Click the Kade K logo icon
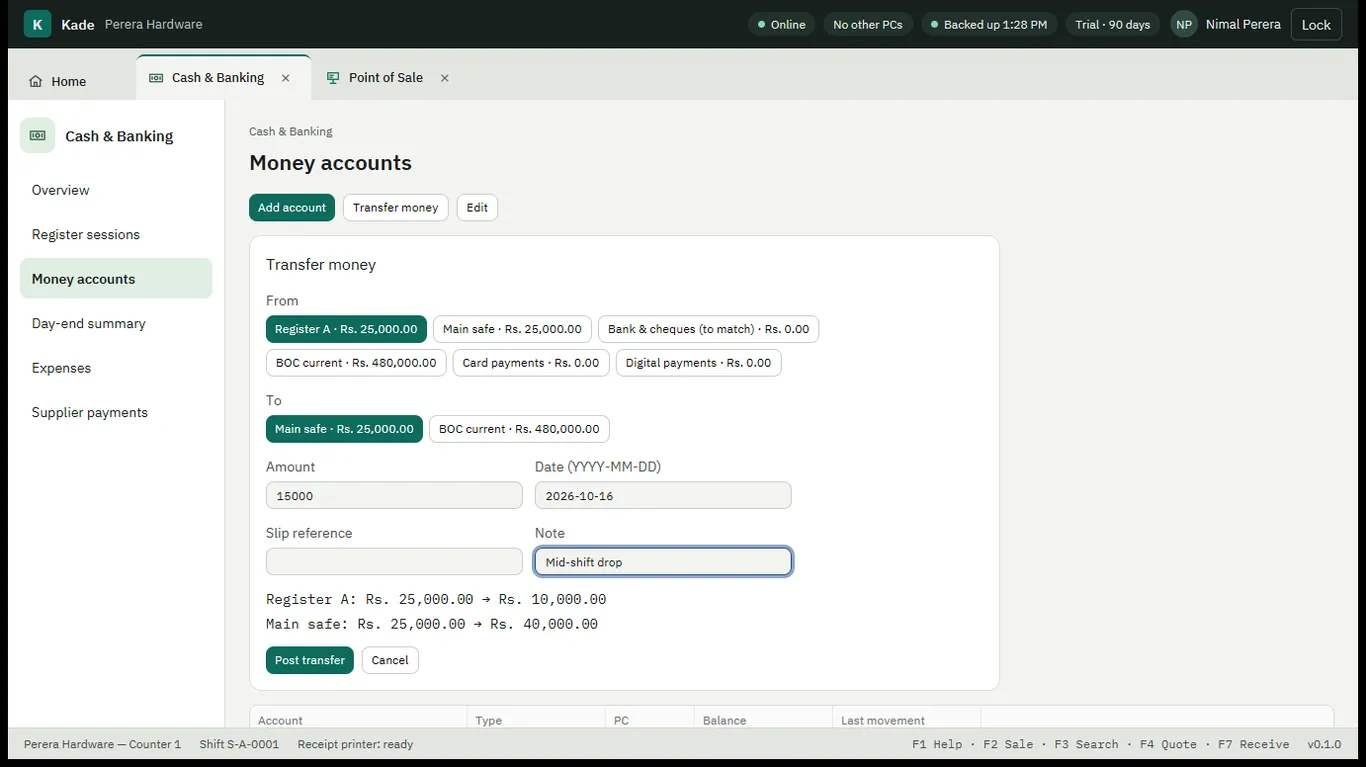The height and width of the screenshot is (767, 1366). (37, 24)
